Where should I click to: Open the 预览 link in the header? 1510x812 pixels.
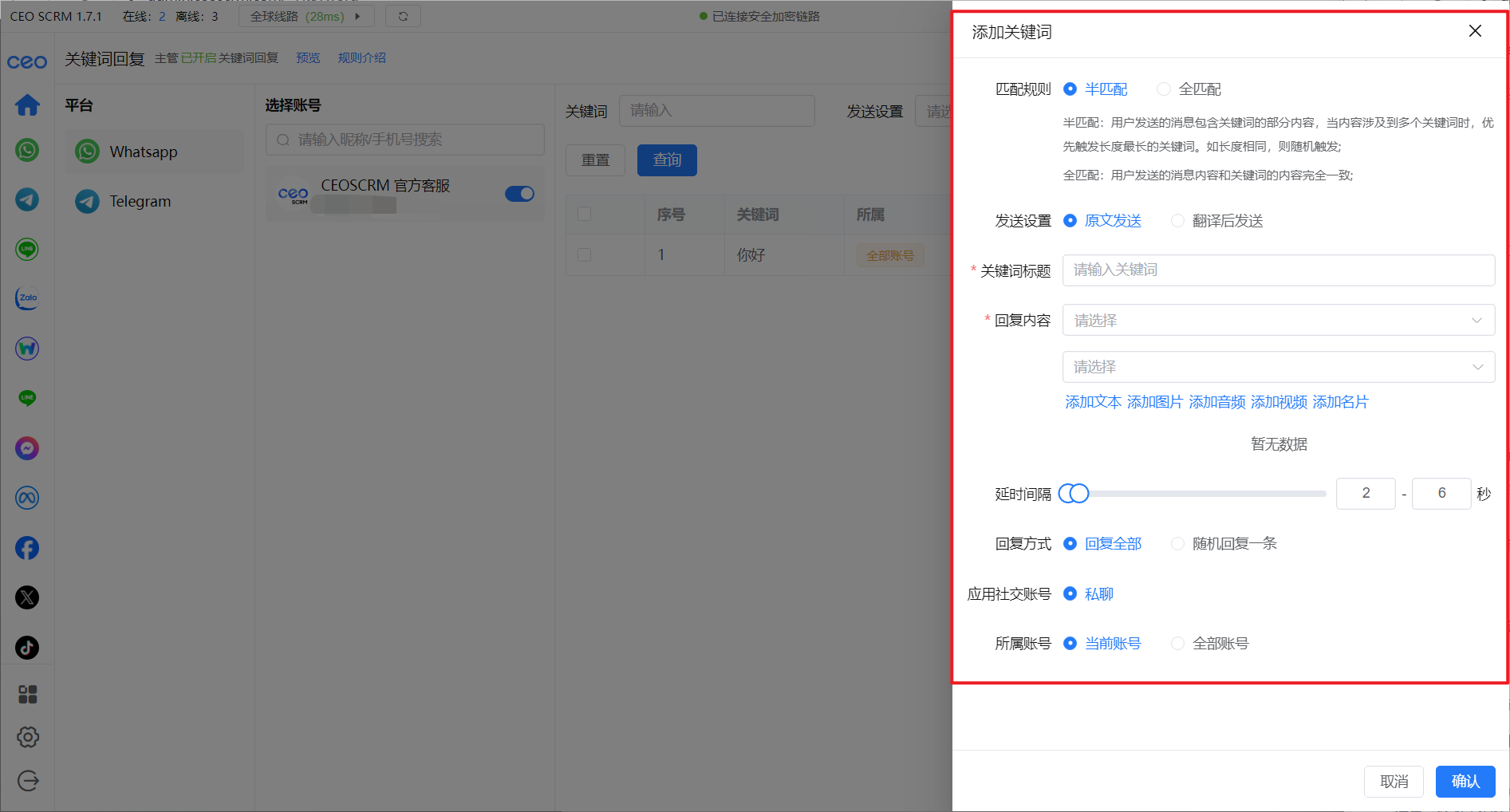[x=308, y=58]
